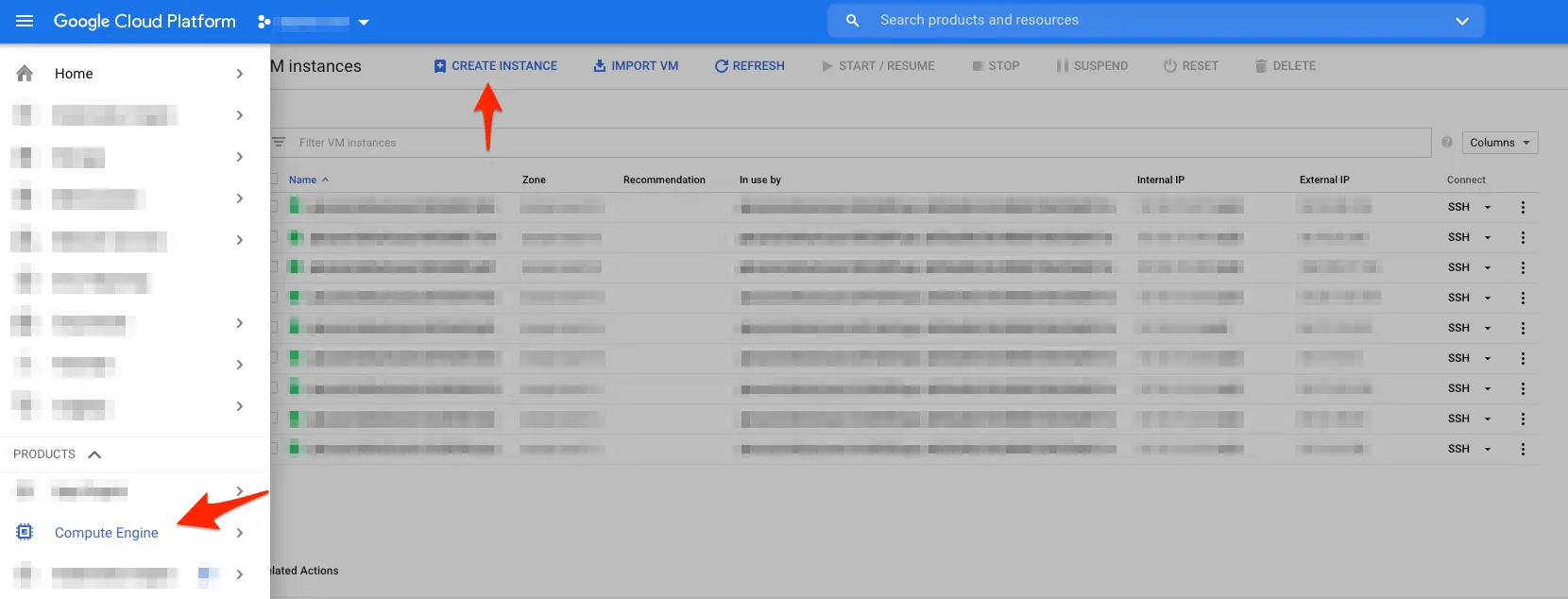Click the Internal IP column header
Viewport: 1568px width, 599px height.
(1161, 180)
